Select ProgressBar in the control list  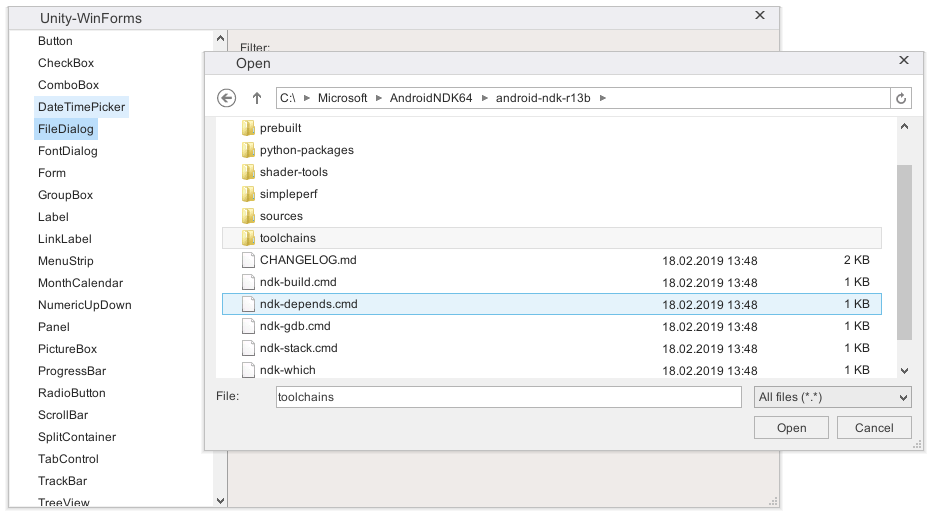point(72,371)
